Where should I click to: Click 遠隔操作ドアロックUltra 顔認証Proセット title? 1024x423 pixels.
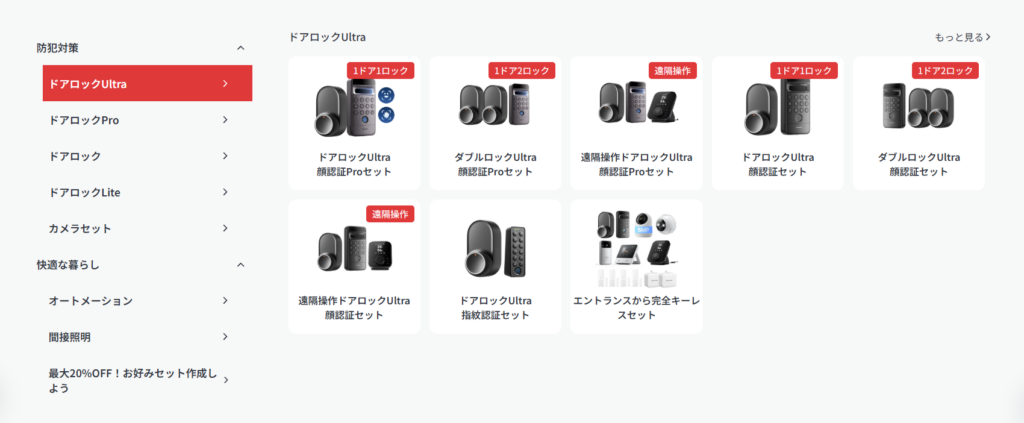[x=636, y=164]
